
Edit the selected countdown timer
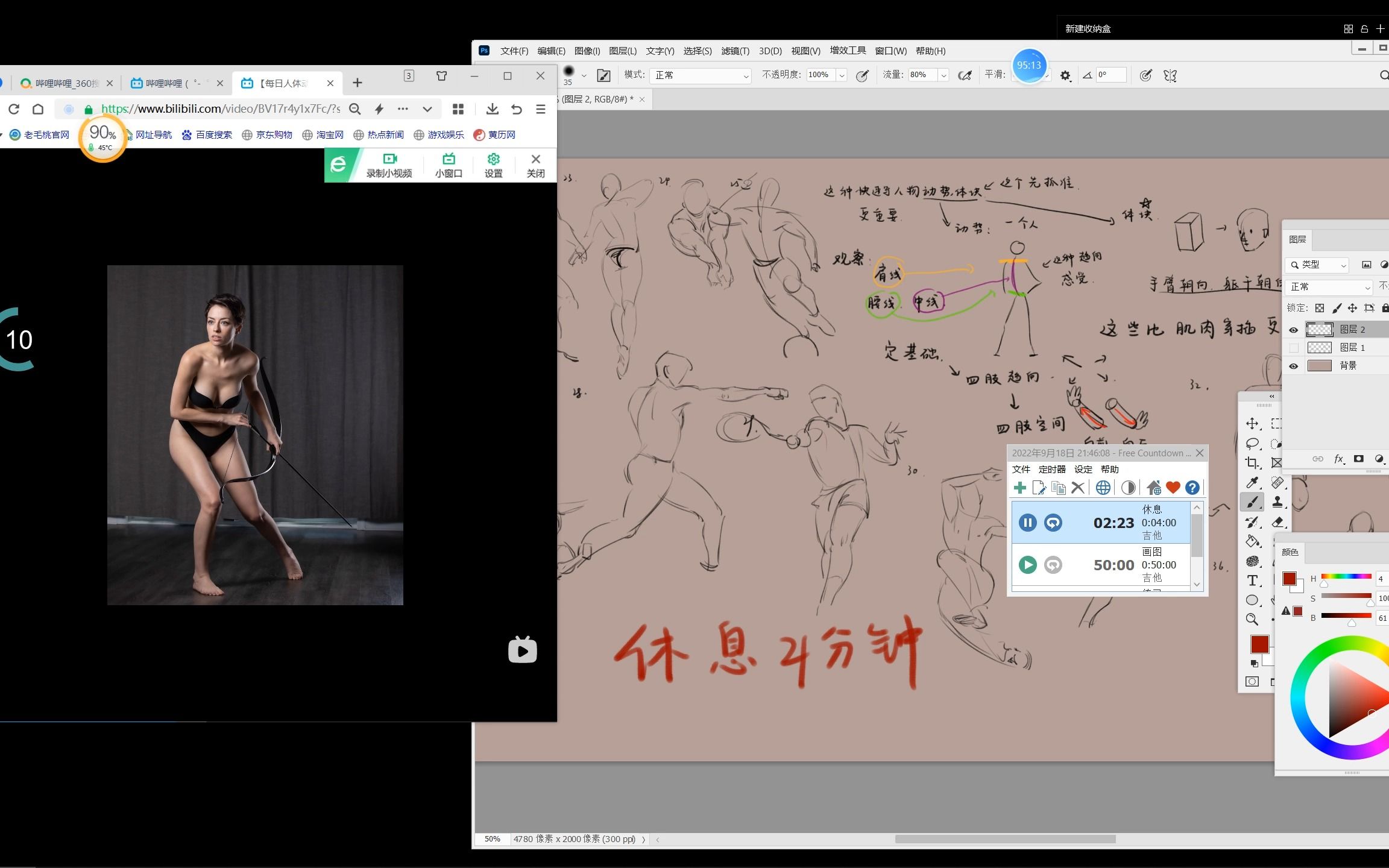point(1039,488)
